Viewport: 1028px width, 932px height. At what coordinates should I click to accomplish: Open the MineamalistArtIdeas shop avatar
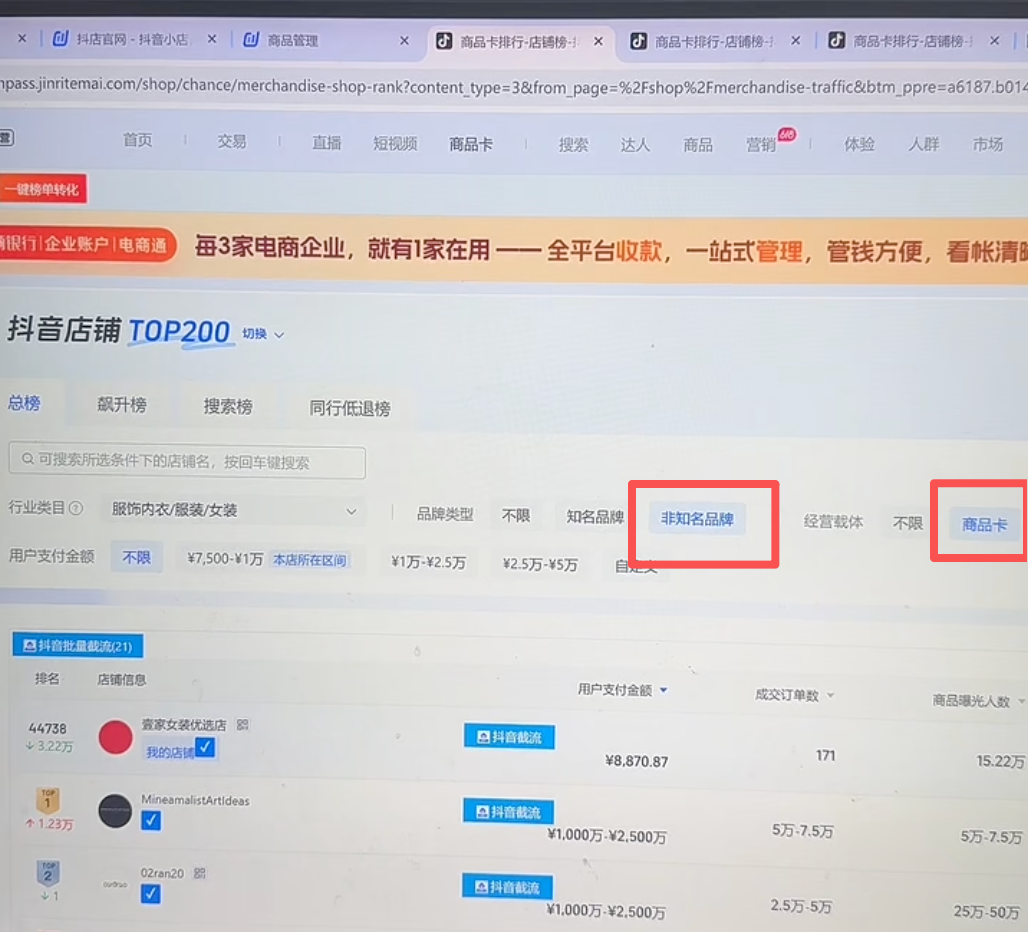pyautogui.click(x=115, y=811)
